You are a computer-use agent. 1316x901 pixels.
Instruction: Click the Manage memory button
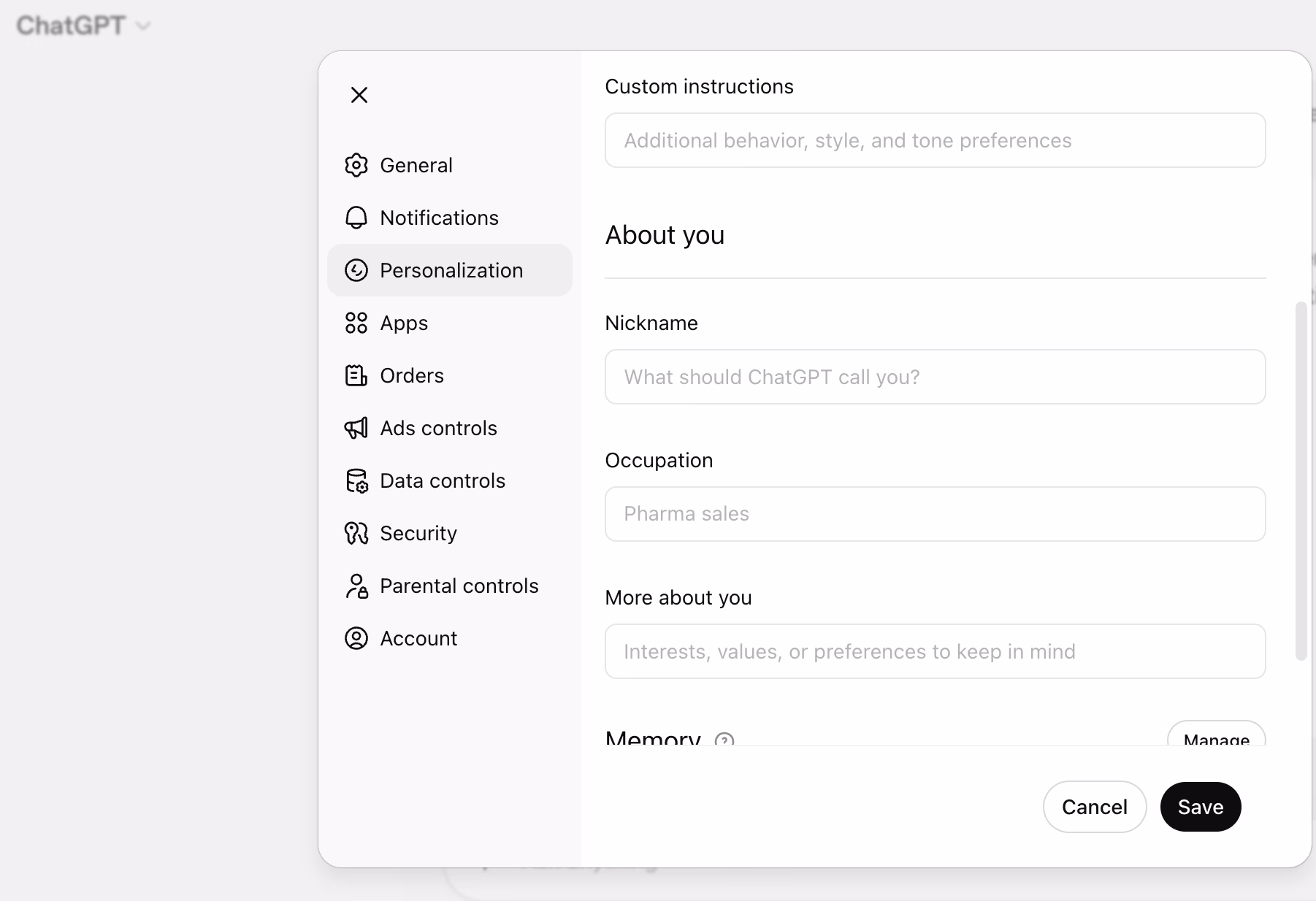pos(1216,735)
